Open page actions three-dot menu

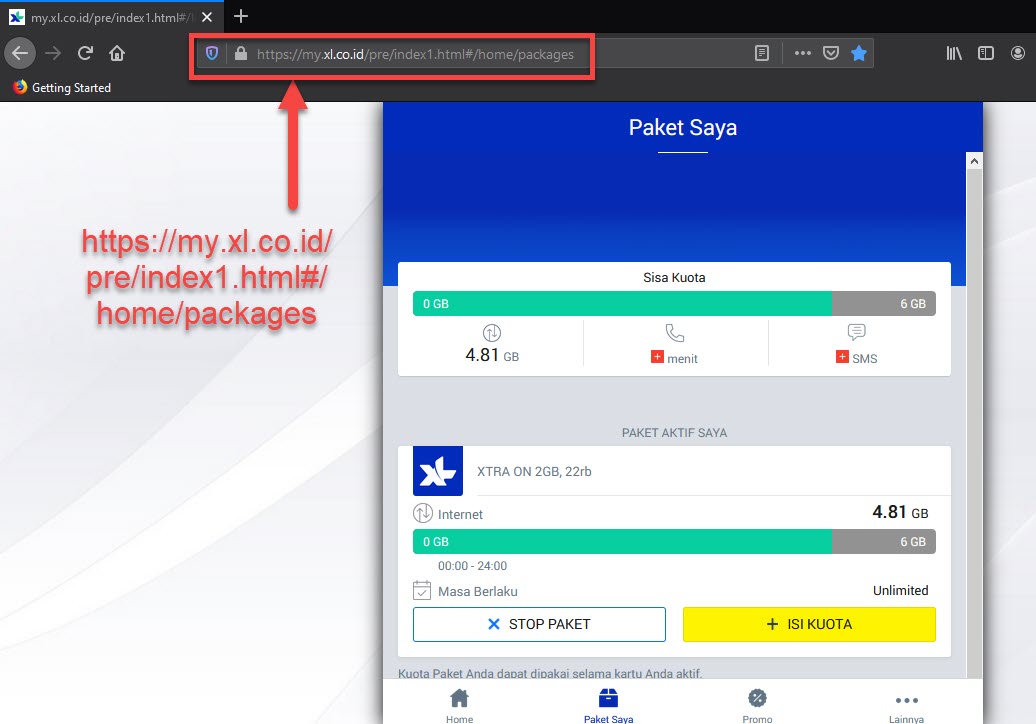803,53
